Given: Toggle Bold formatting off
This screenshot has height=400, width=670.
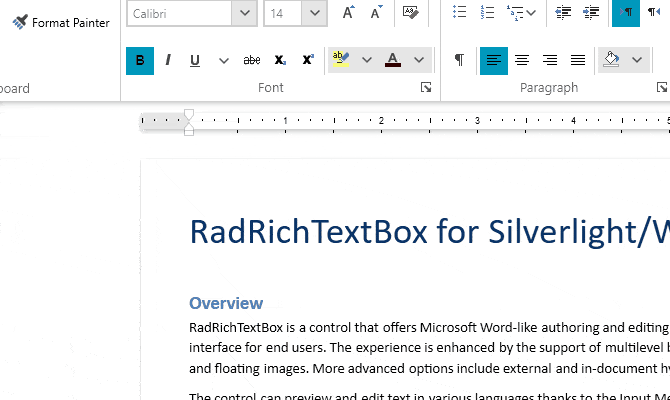Looking at the screenshot, I should [140, 61].
